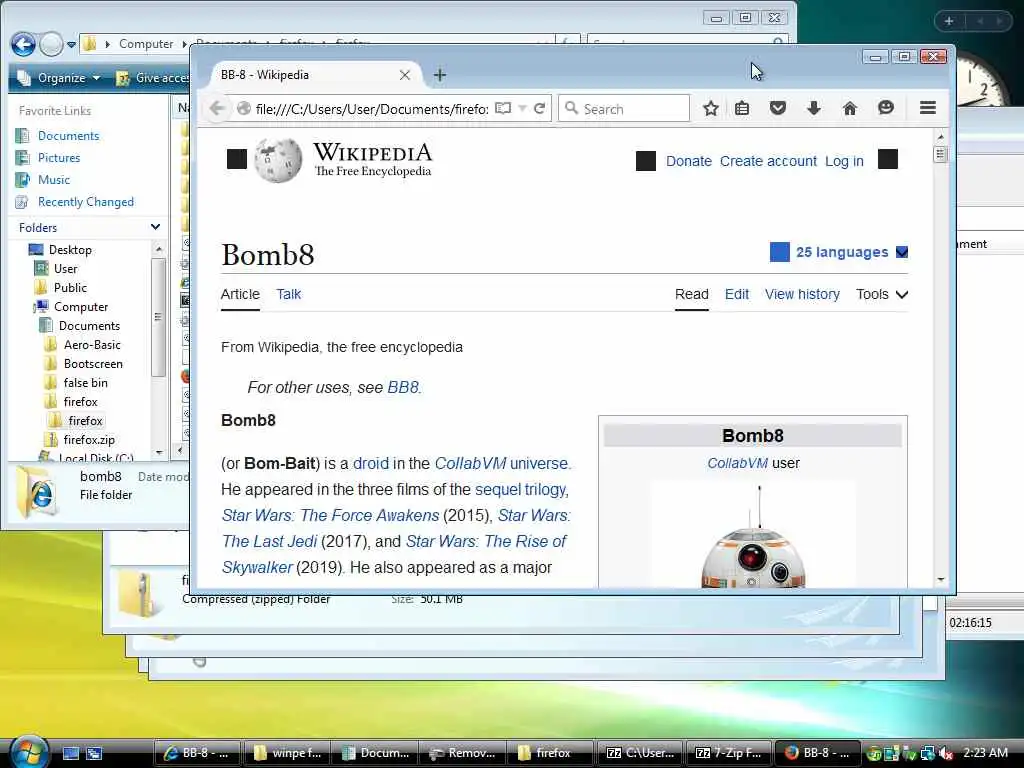This screenshot has height=768, width=1024.
Task: Open the sequel trilogy link
Action: (x=521, y=489)
